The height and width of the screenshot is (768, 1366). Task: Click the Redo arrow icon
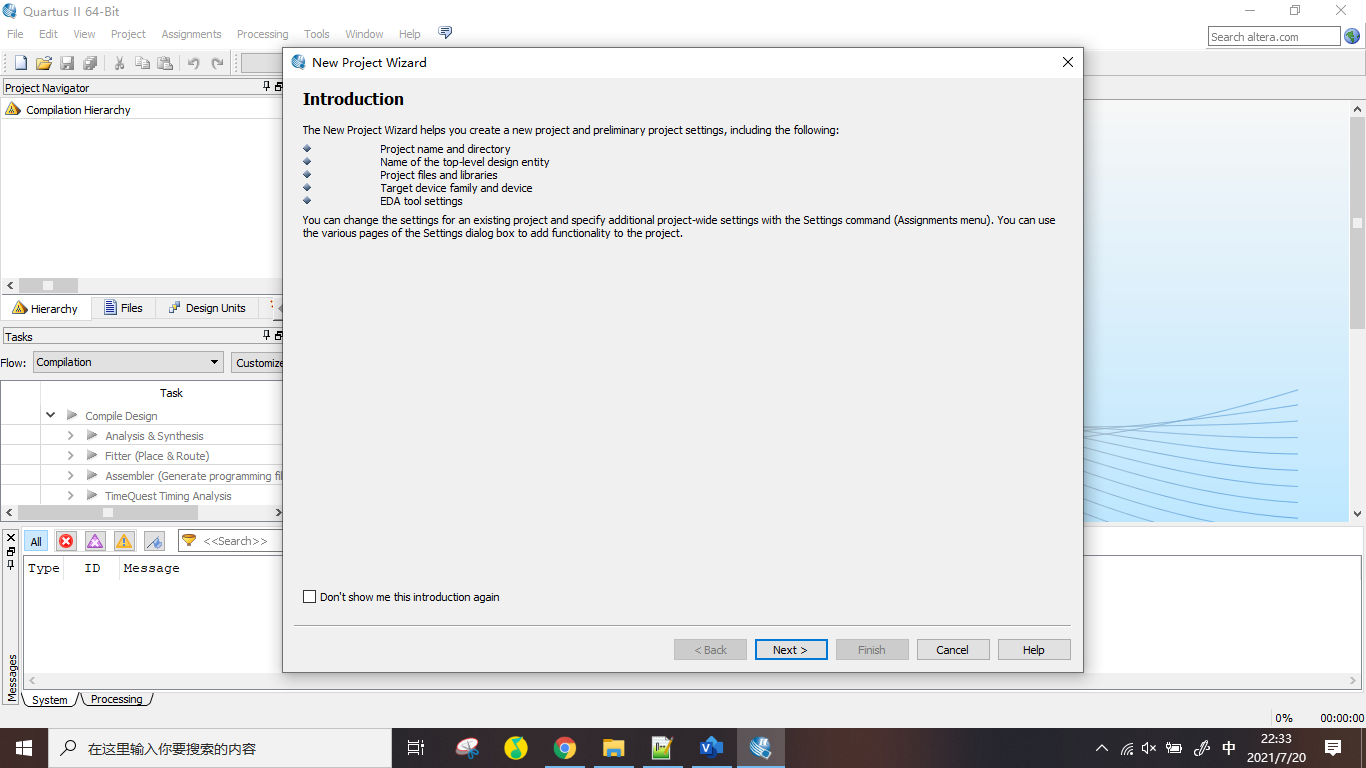[217, 63]
